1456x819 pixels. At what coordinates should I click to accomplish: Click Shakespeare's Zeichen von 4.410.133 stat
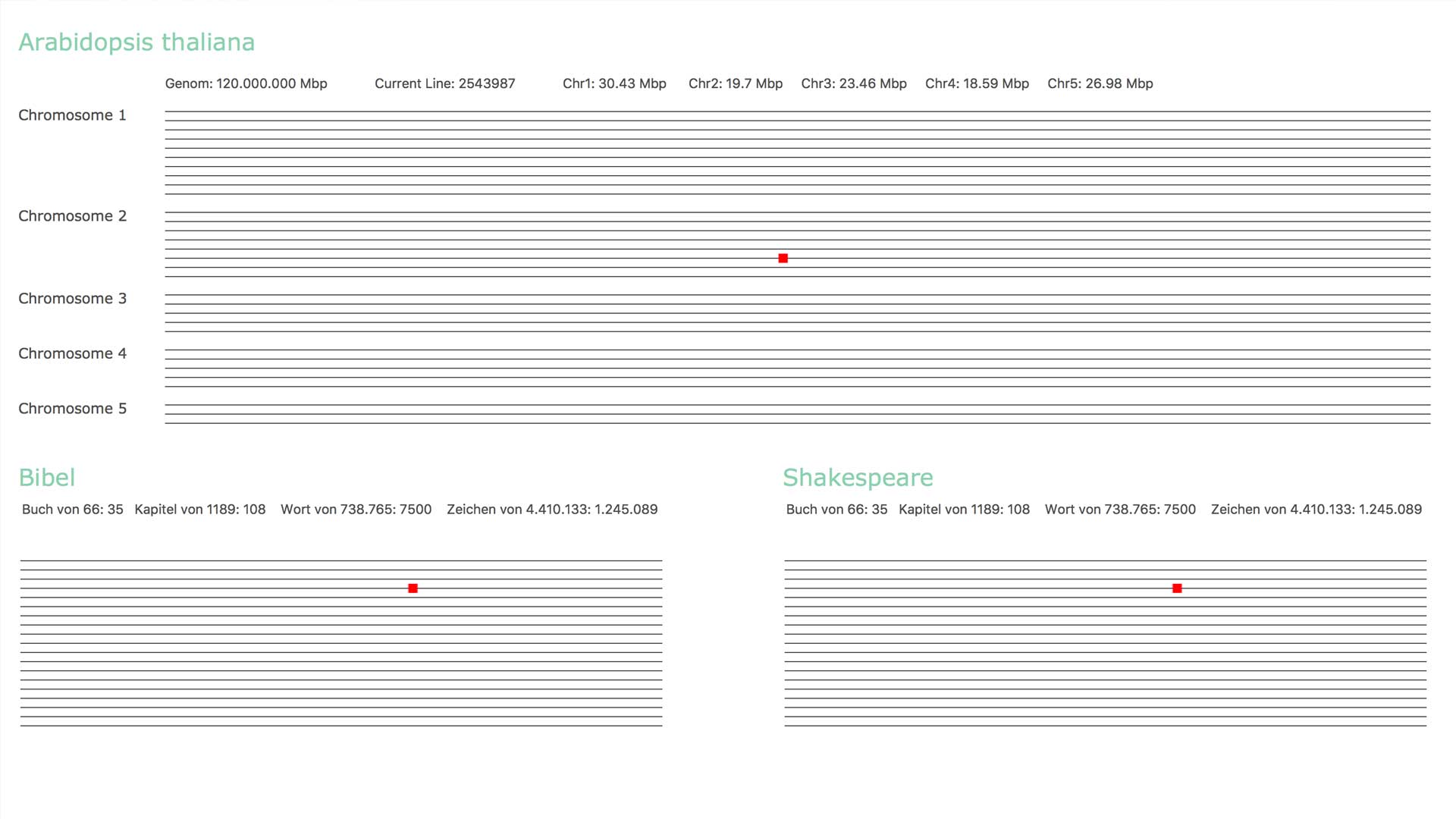[1316, 510]
